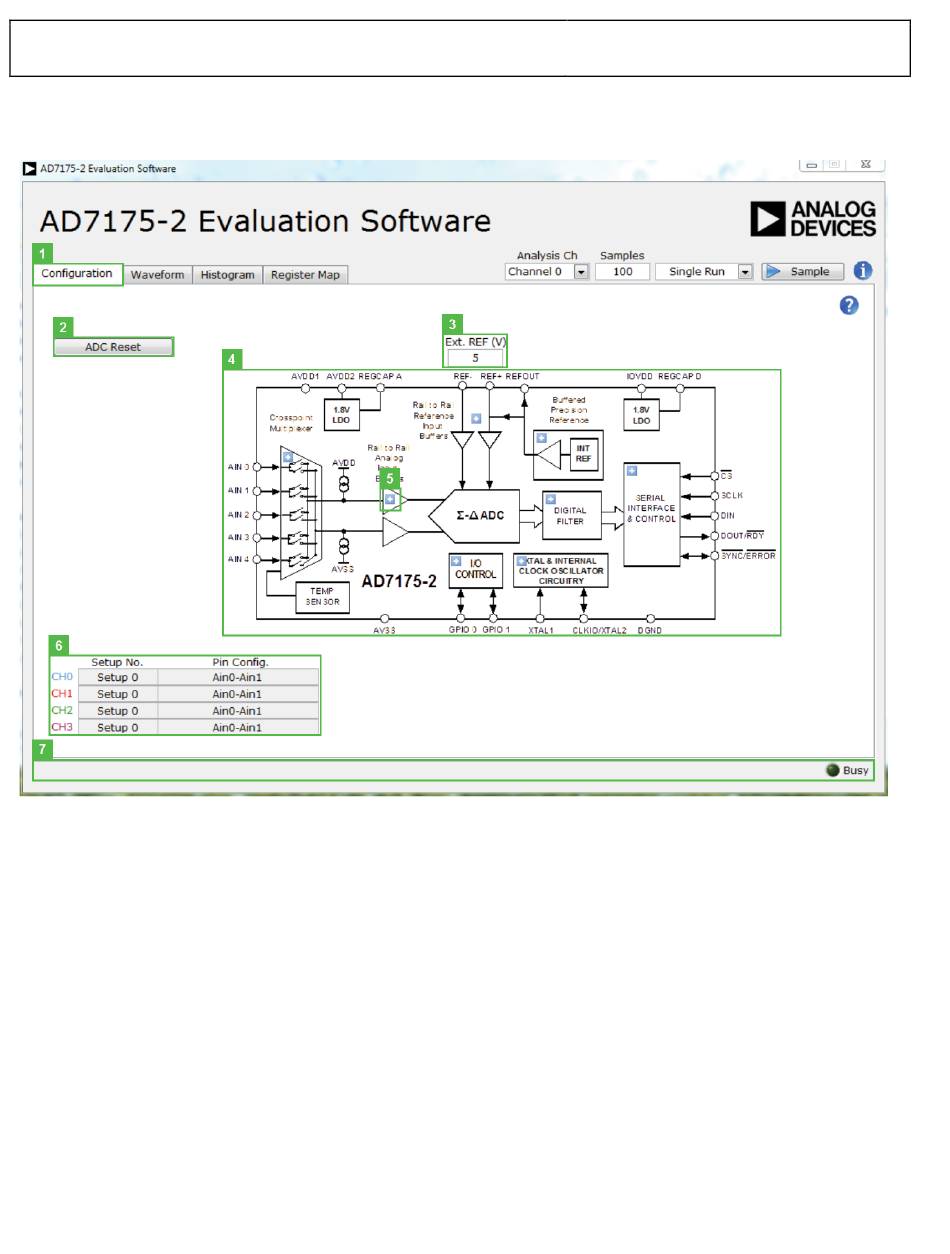The image size is (950, 1254).
Task: Open the Crosspoint Multiplexer config popup icon
Action: click(x=288, y=457)
